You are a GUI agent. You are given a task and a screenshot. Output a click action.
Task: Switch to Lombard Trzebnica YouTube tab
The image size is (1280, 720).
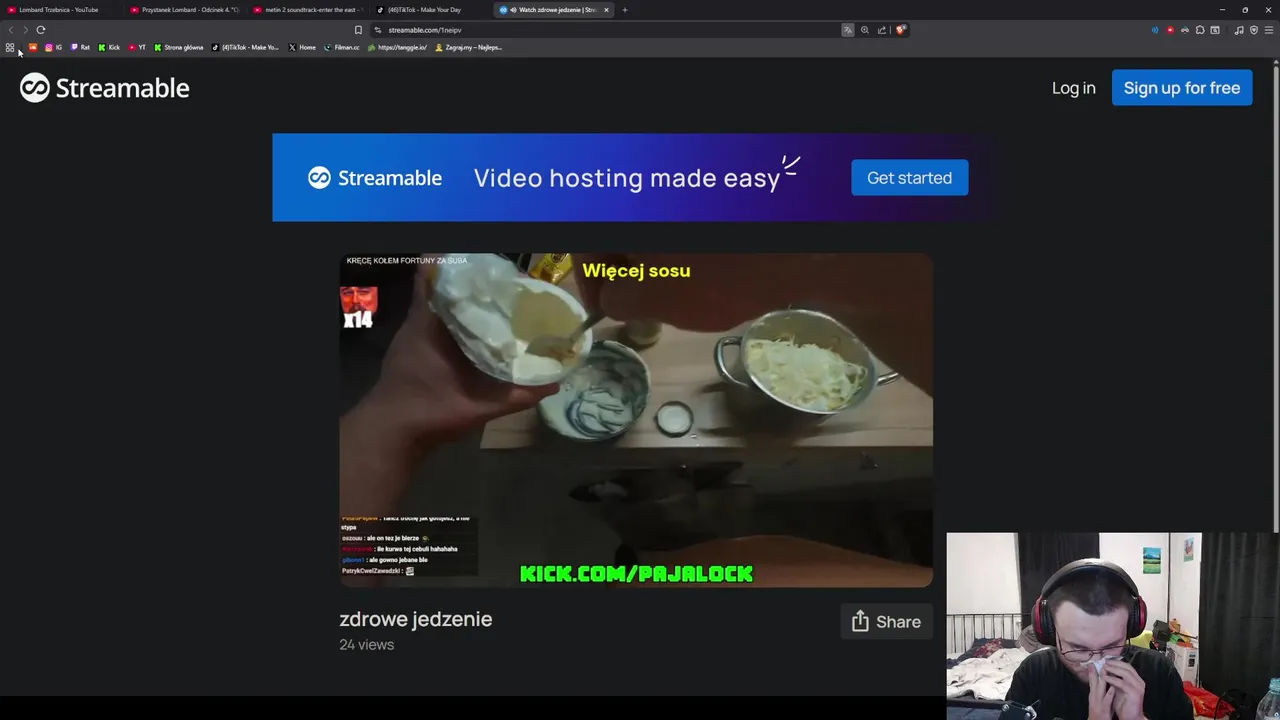tap(60, 10)
